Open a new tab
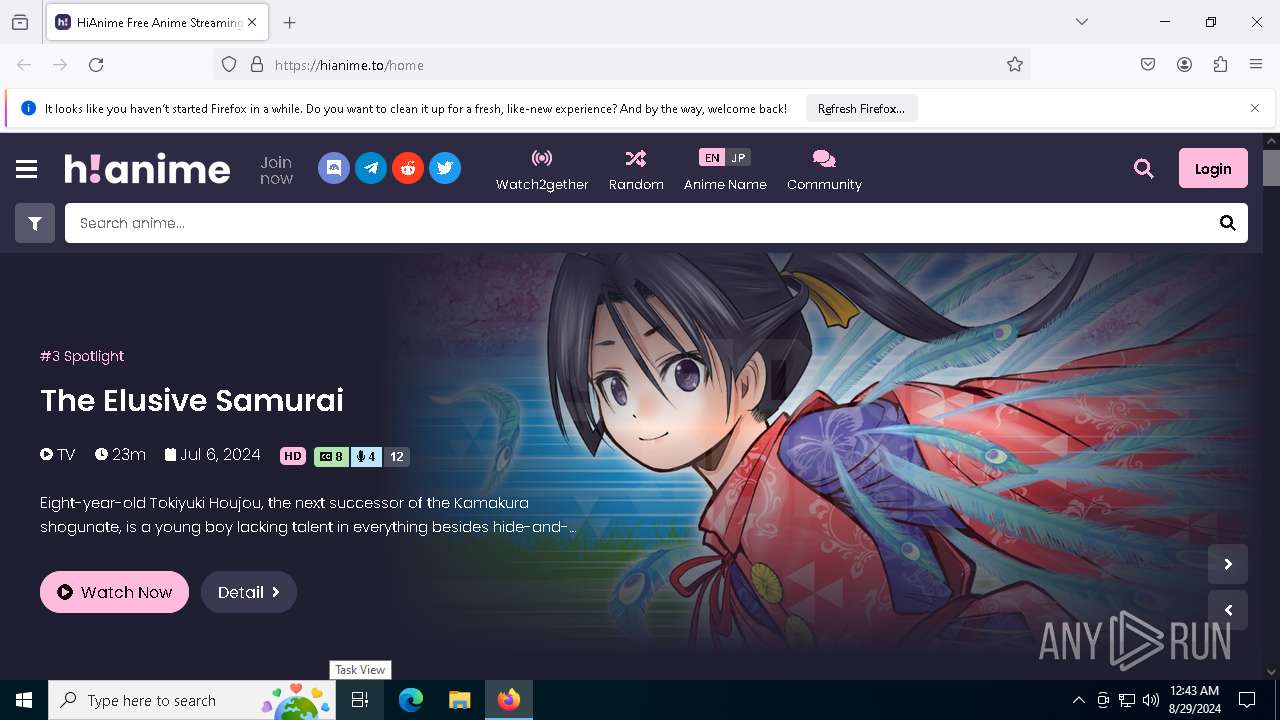1280x720 pixels. click(x=289, y=22)
